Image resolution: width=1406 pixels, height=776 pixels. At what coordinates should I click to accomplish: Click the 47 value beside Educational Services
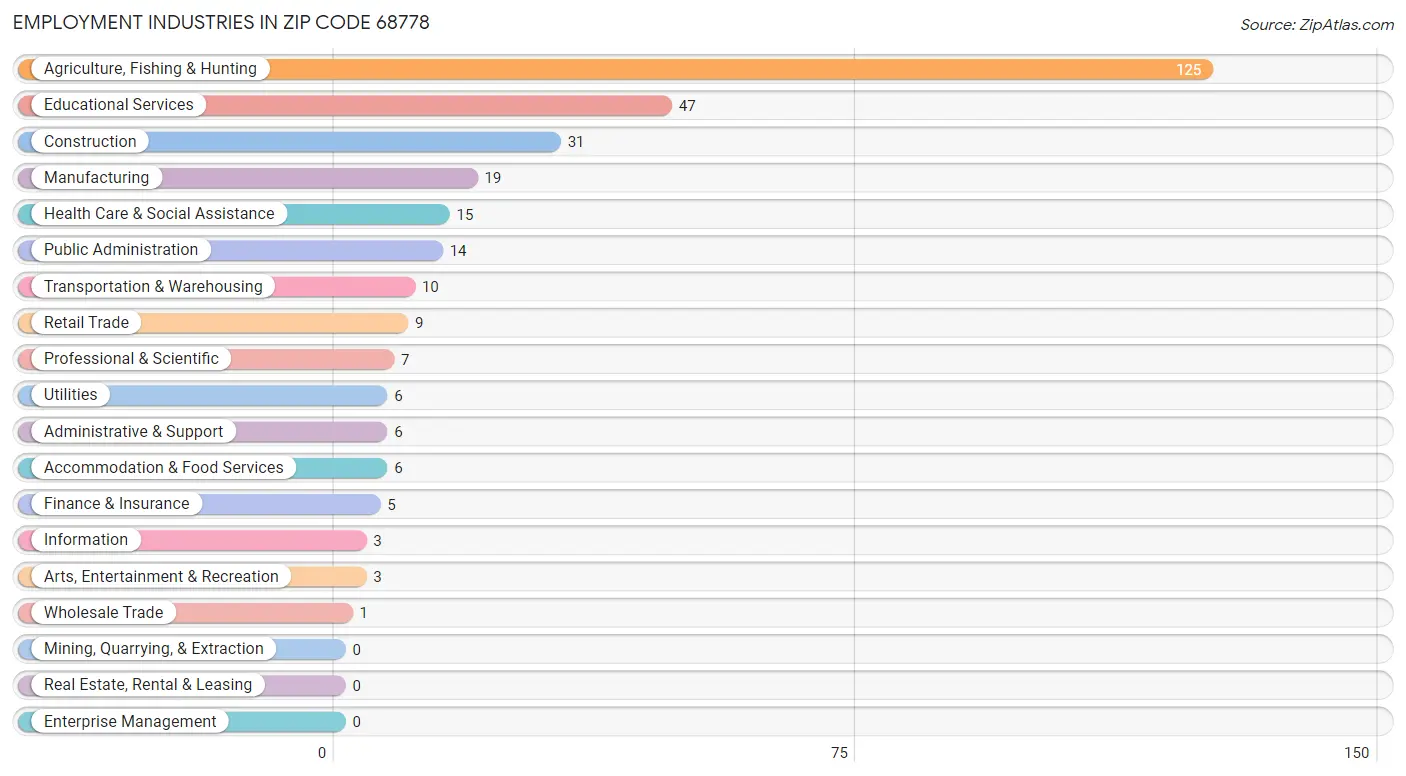pos(687,106)
